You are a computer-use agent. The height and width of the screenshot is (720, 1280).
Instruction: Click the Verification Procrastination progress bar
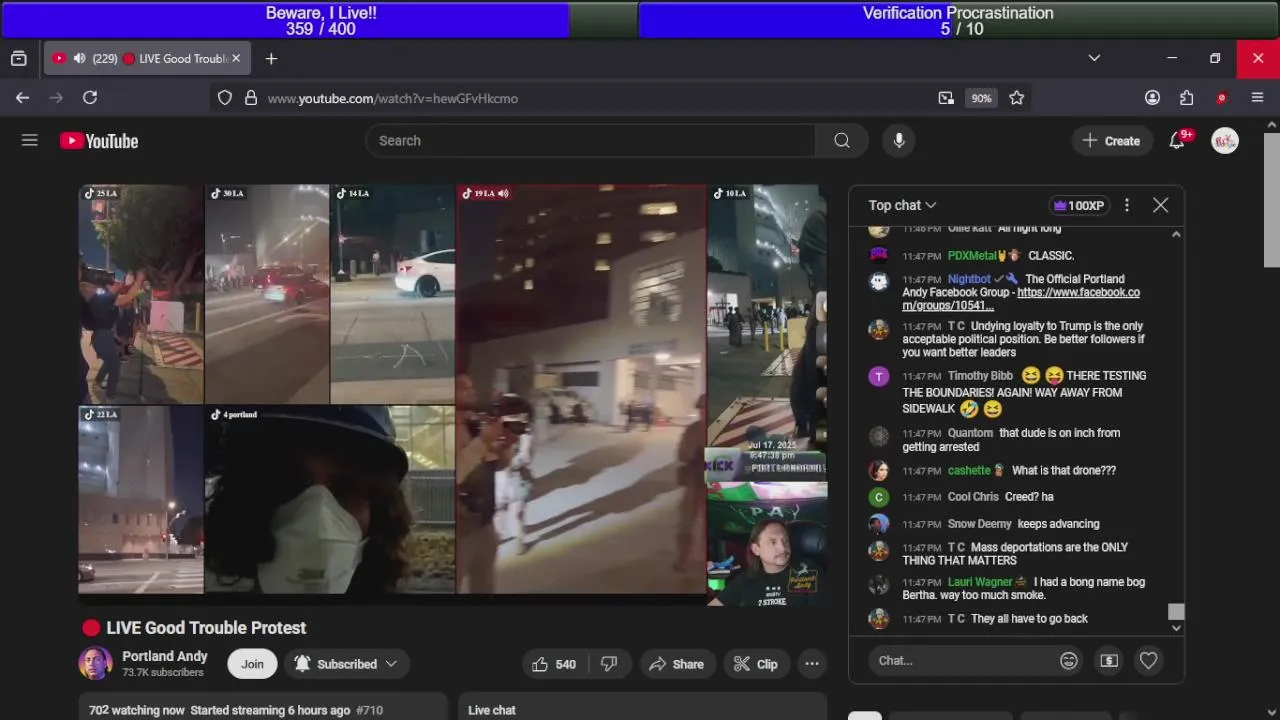pyautogui.click(x=958, y=20)
